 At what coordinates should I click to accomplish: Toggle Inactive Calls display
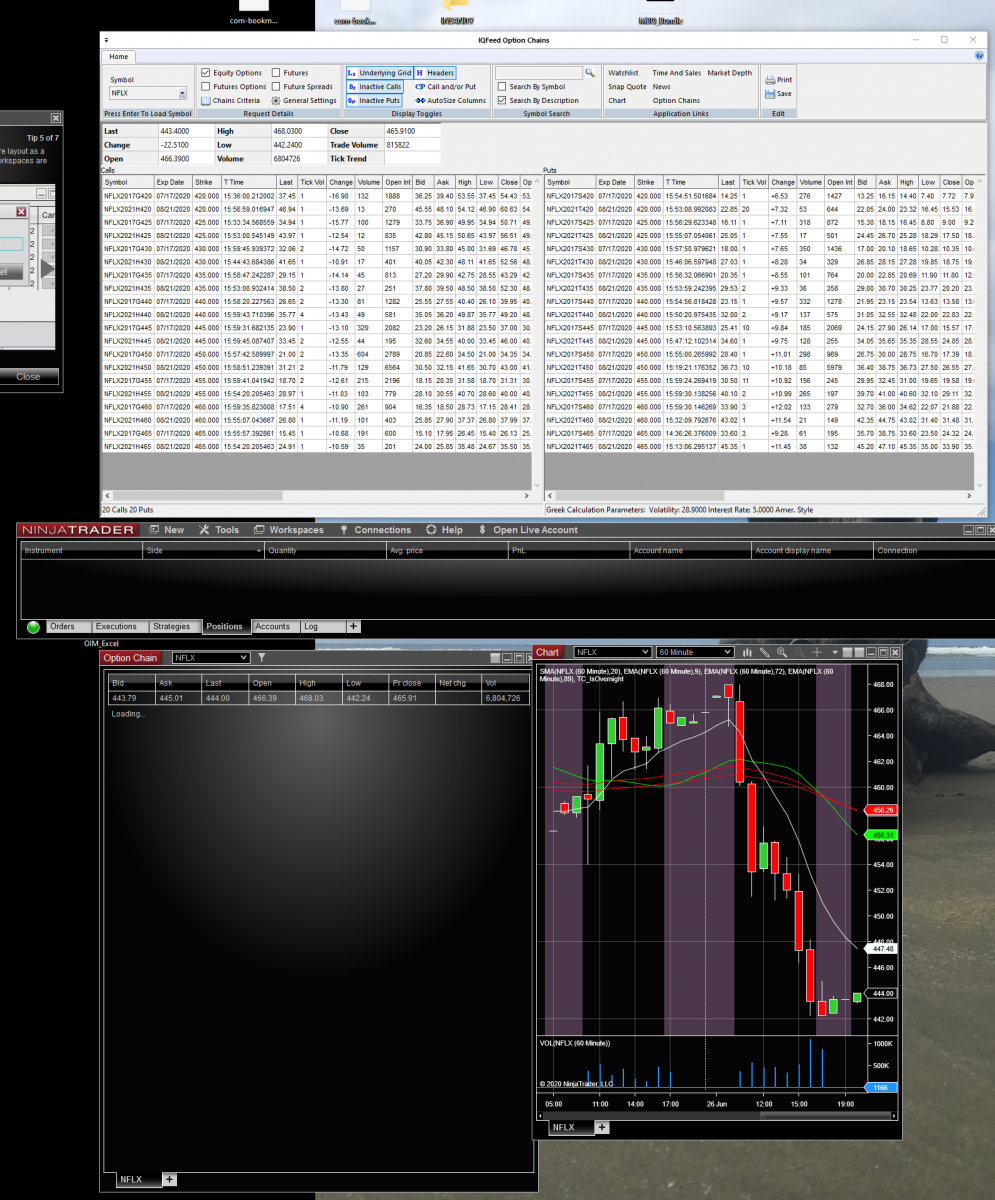pos(374,87)
